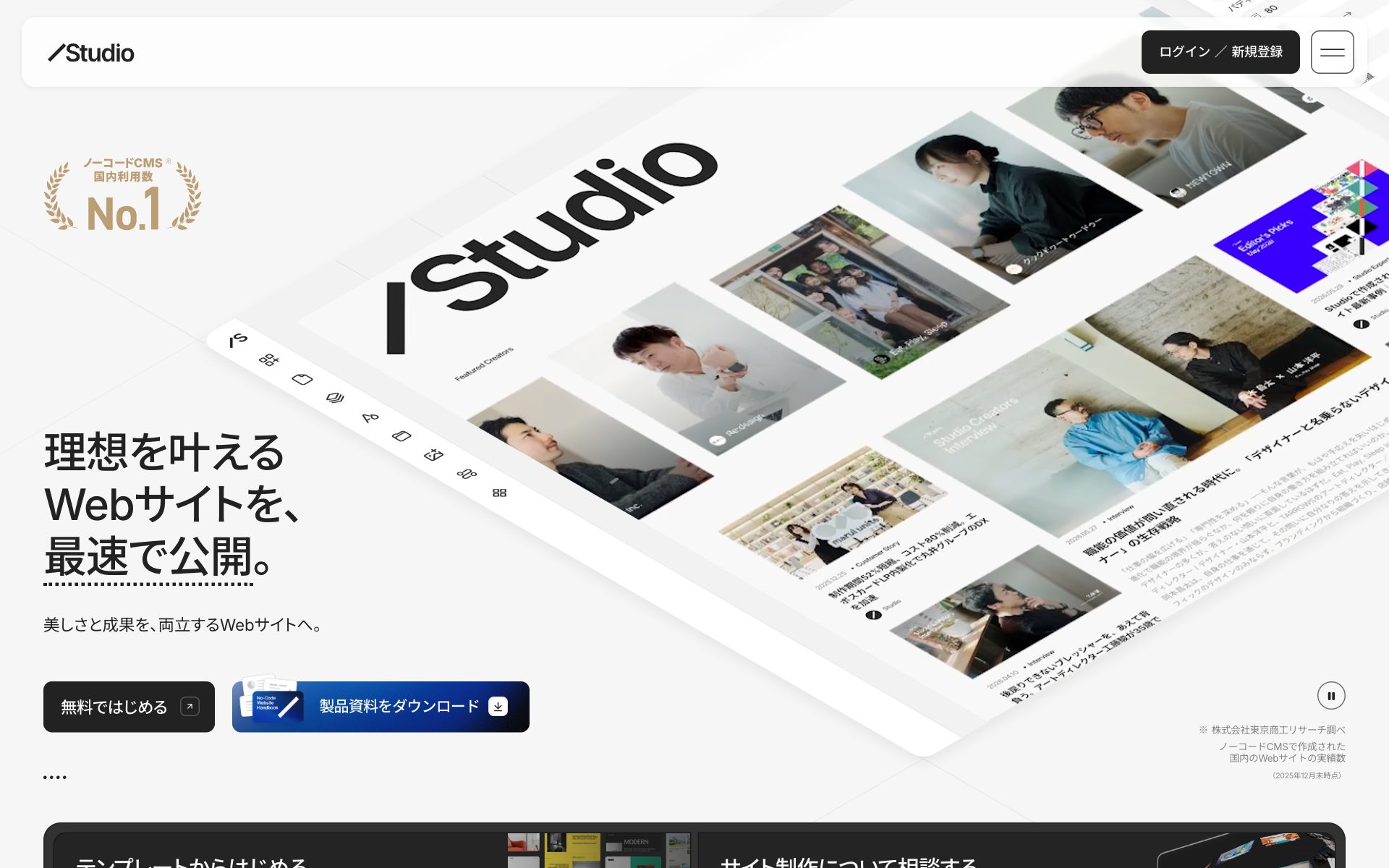Click the 無料ではじめる button
The width and height of the screenshot is (1389, 868).
[x=129, y=707]
